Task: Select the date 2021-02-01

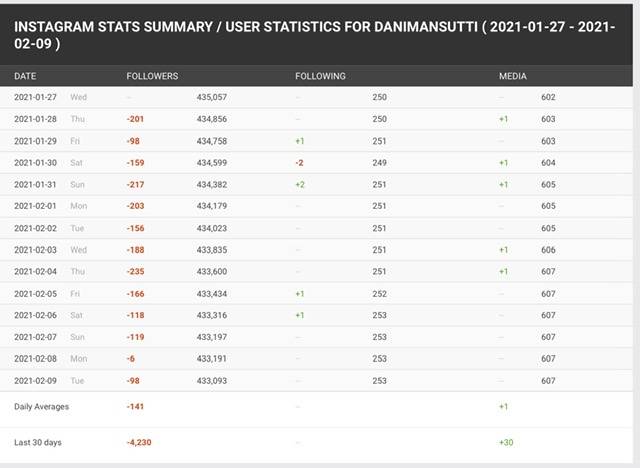Action: [35, 206]
